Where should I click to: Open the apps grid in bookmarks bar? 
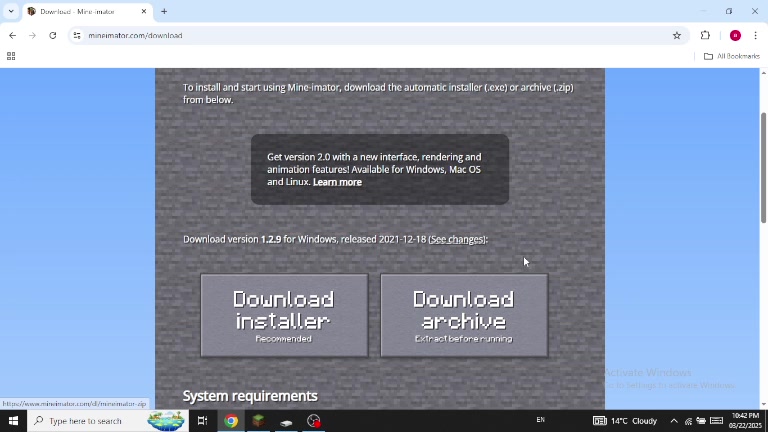(x=11, y=56)
